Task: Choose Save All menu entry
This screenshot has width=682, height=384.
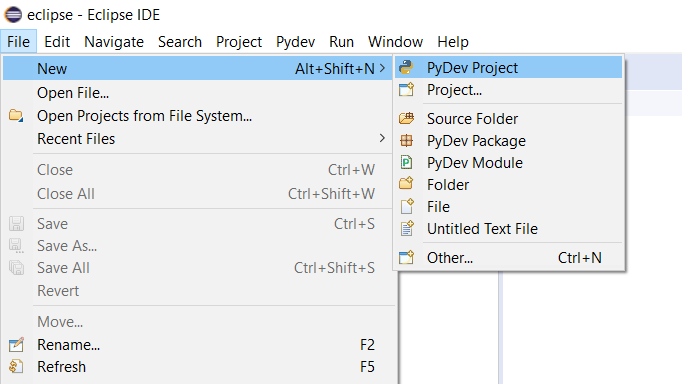Action: (x=197, y=267)
